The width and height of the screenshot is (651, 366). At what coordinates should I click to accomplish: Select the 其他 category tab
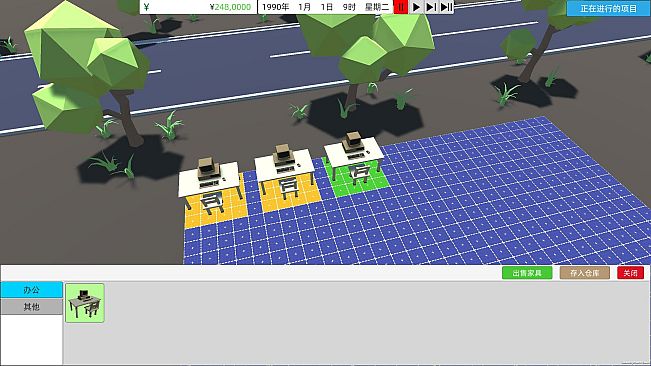click(x=32, y=307)
